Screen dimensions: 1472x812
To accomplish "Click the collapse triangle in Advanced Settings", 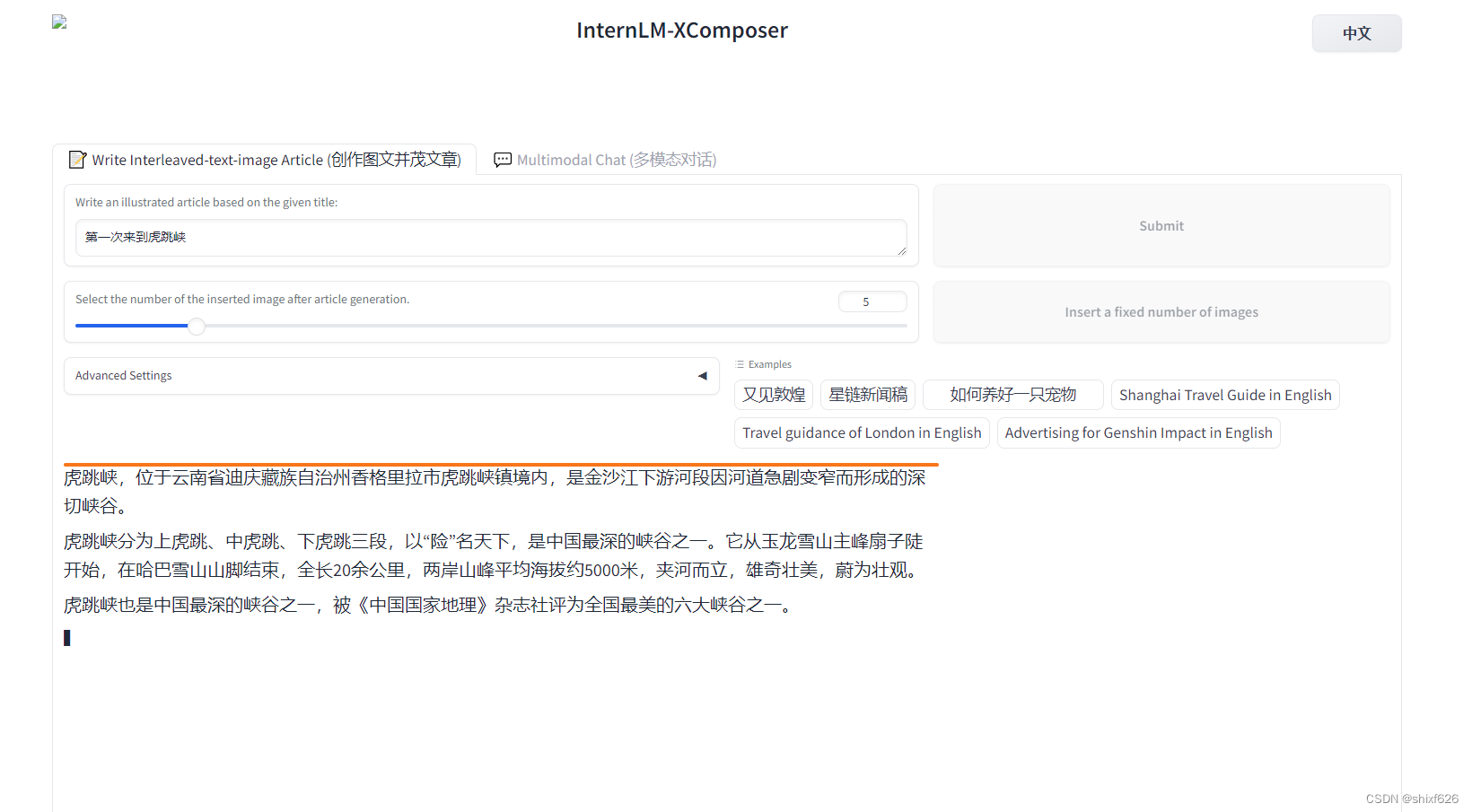I will [703, 375].
